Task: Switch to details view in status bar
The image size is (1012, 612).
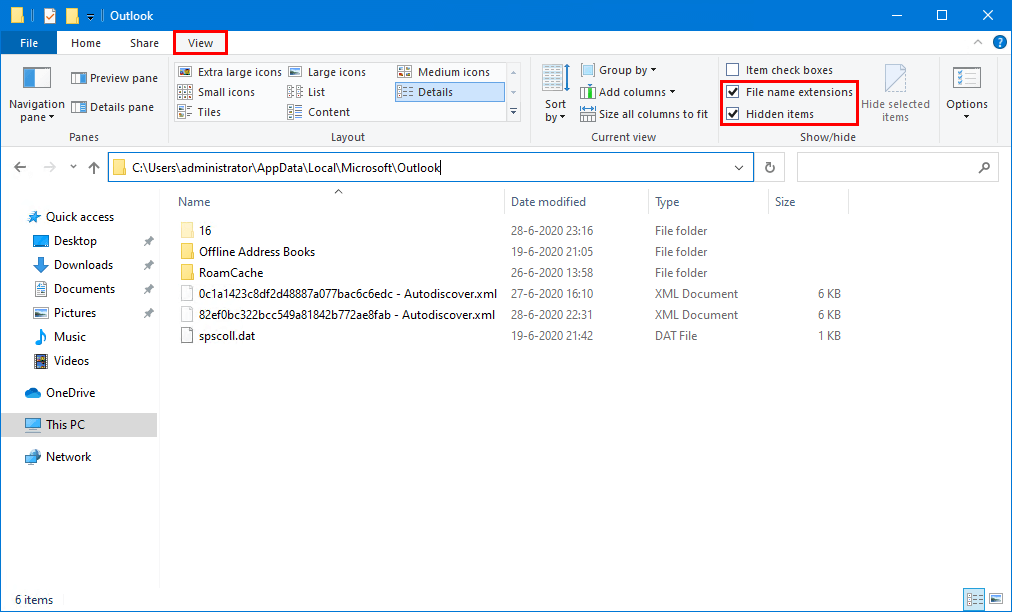Action: click(974, 599)
